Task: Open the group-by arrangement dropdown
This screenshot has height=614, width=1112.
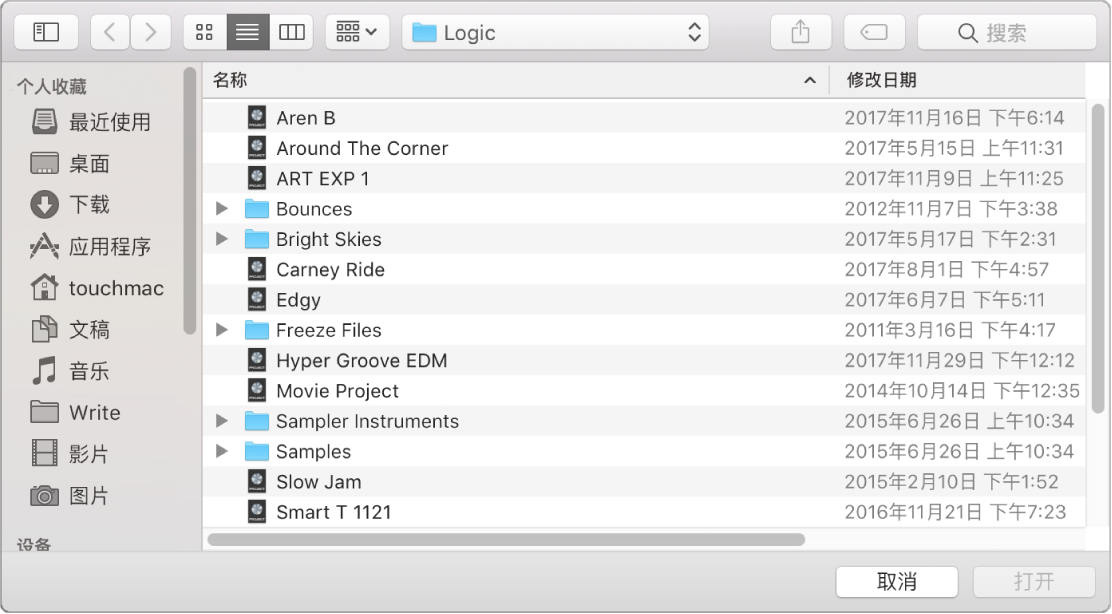Action: pyautogui.click(x=357, y=32)
